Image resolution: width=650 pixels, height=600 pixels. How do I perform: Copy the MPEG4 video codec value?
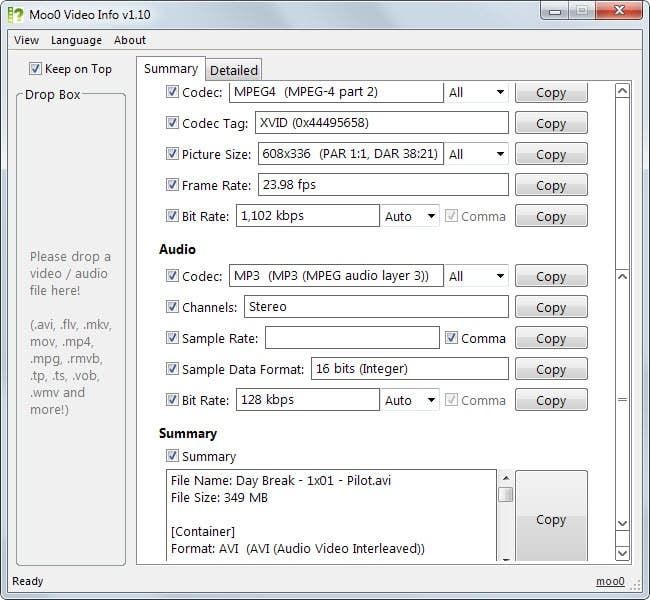pos(551,92)
